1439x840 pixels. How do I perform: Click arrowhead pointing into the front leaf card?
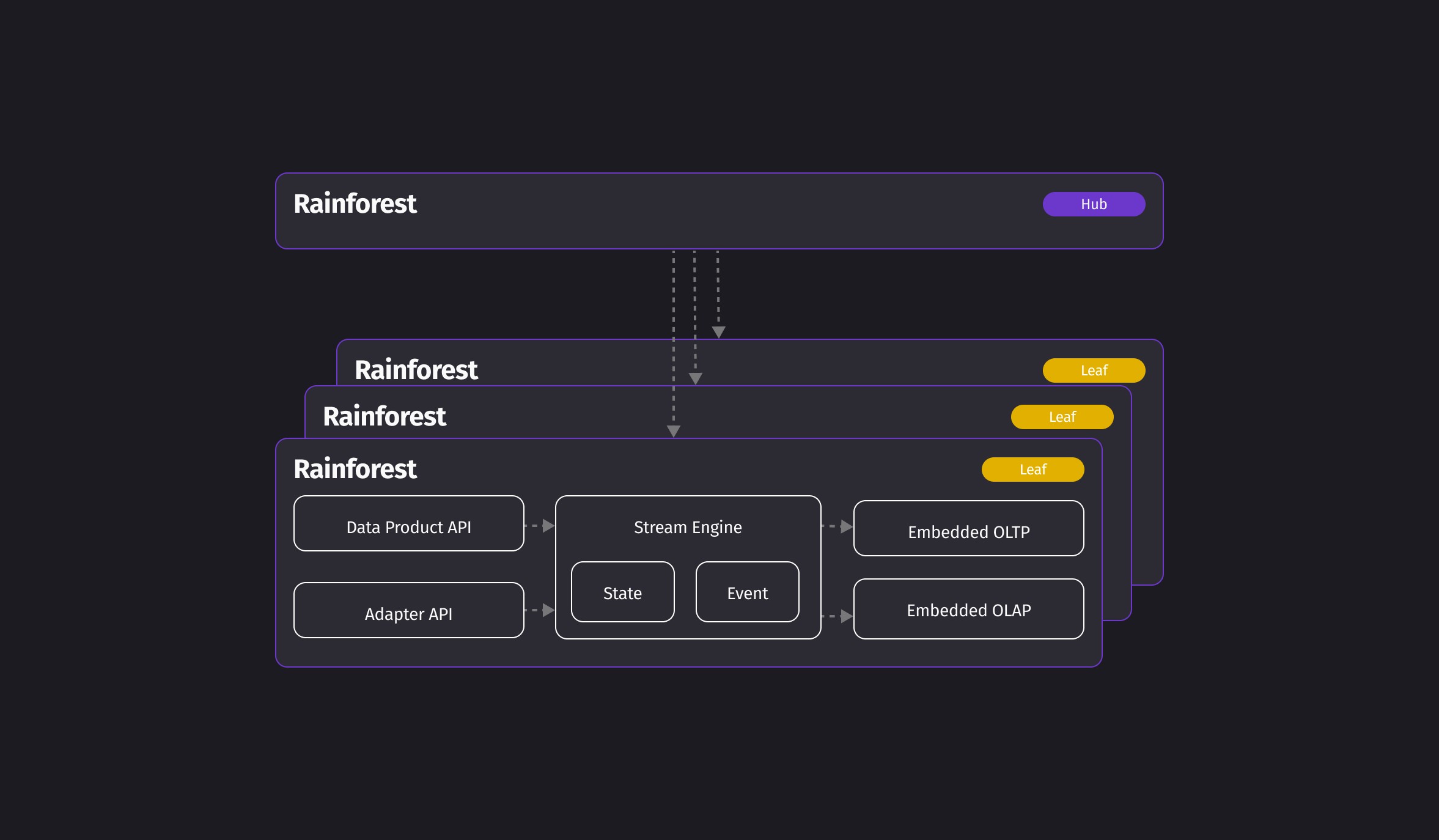coord(674,431)
